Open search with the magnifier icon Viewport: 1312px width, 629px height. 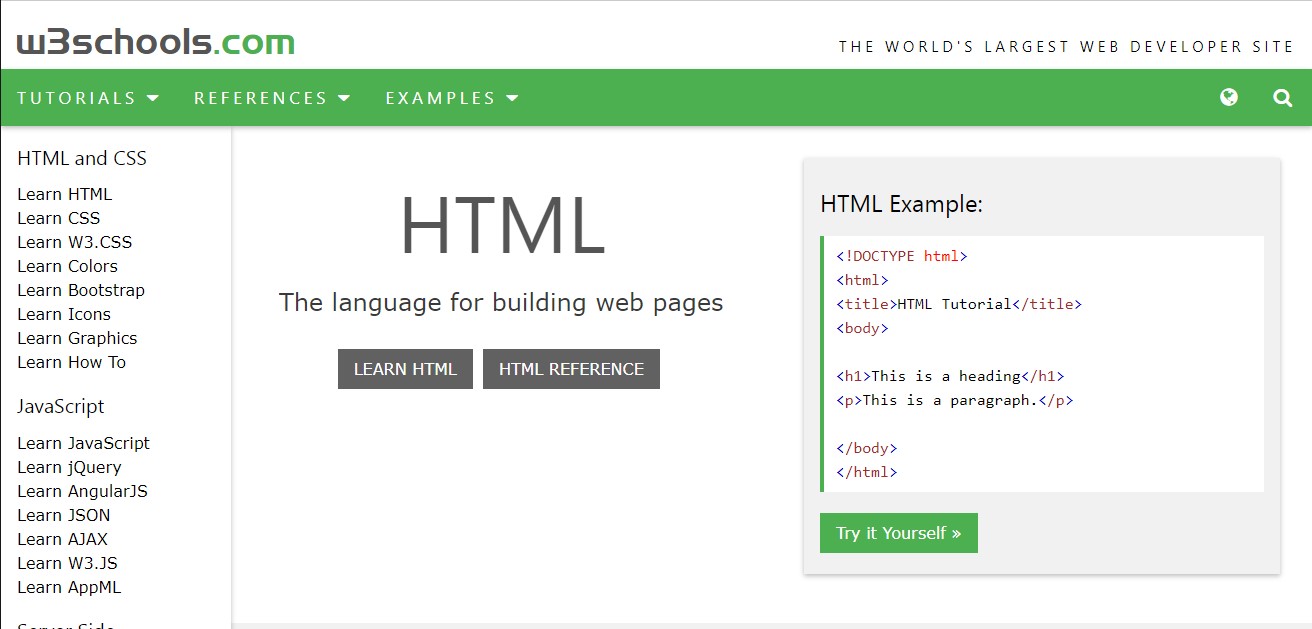(1282, 98)
